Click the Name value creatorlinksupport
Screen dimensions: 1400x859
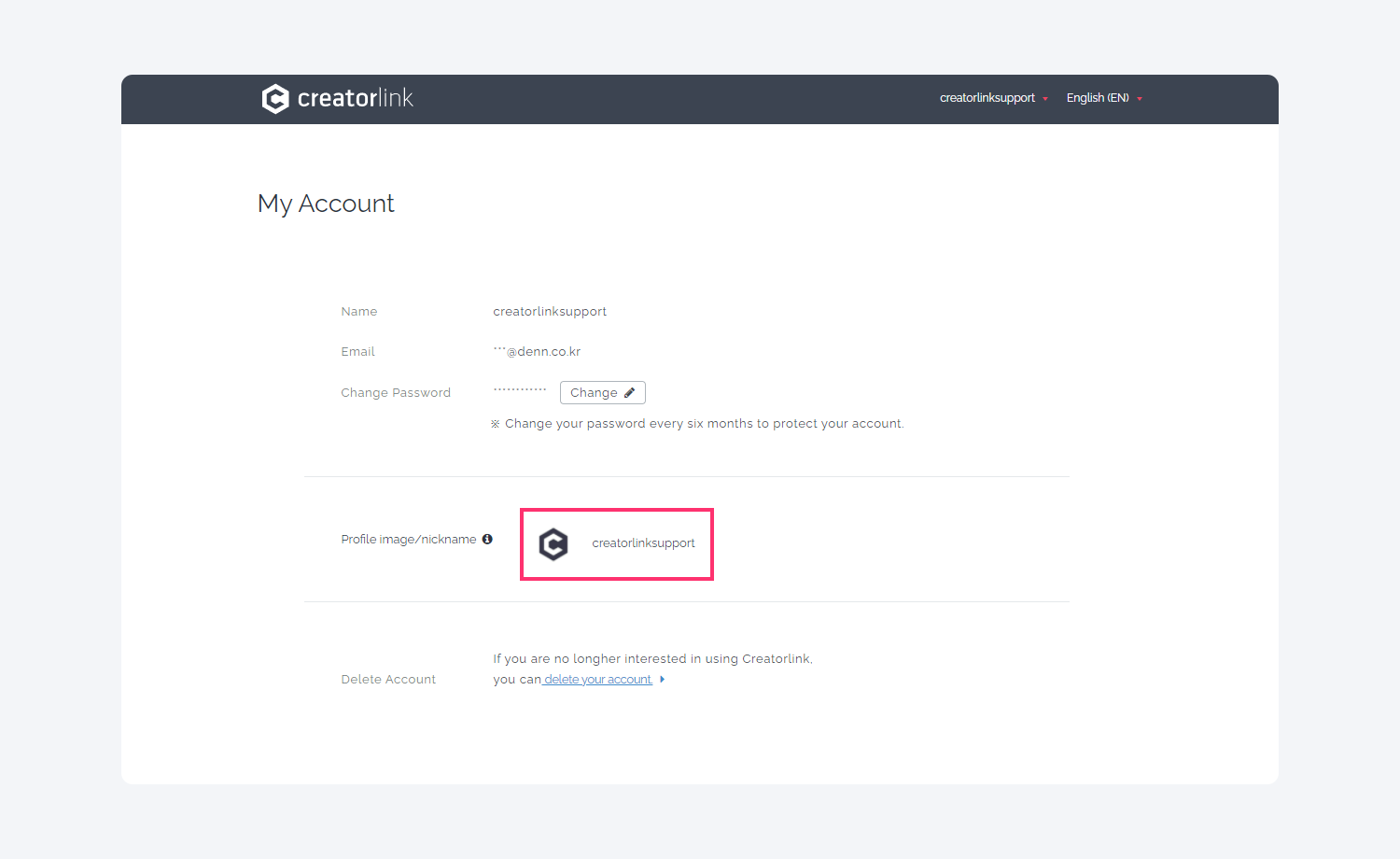click(x=550, y=312)
